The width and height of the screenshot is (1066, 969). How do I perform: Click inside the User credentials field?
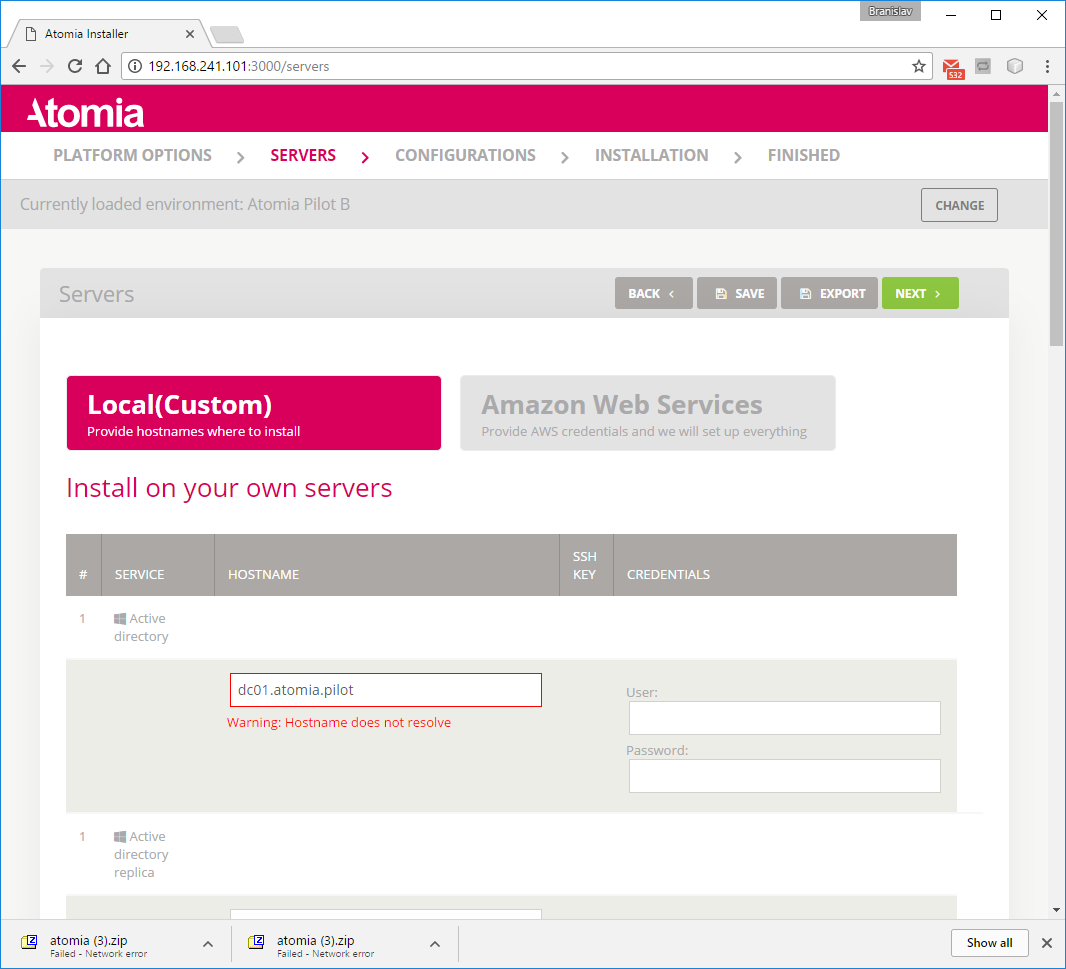click(x=784, y=717)
